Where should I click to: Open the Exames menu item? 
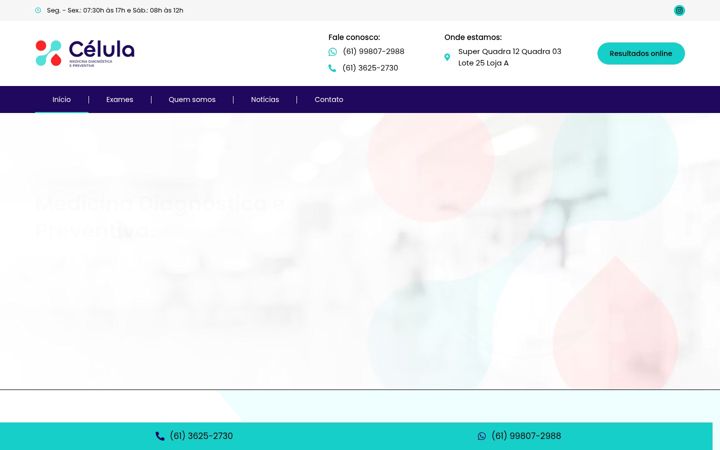119,99
